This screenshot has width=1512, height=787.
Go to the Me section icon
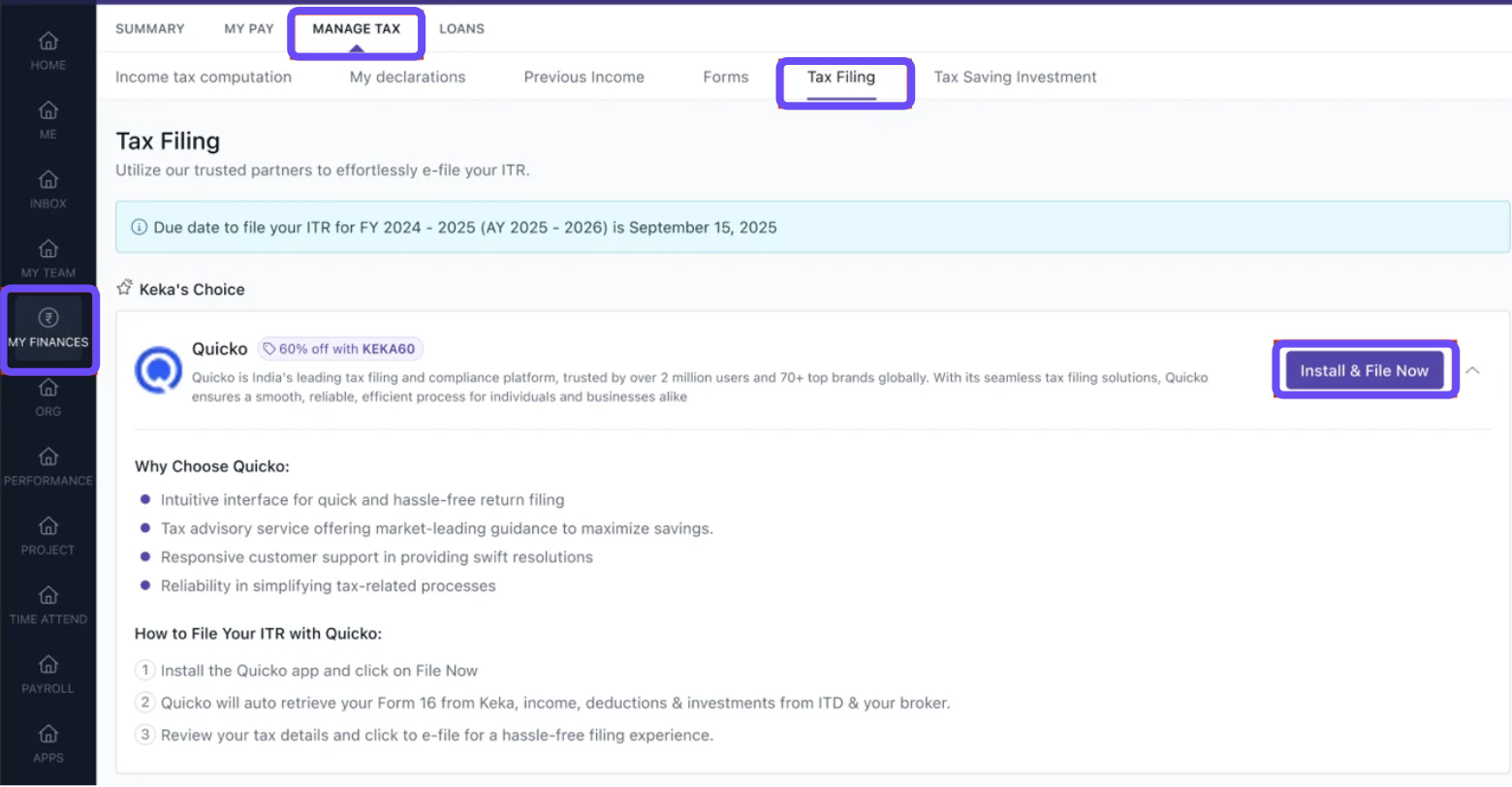click(x=47, y=111)
